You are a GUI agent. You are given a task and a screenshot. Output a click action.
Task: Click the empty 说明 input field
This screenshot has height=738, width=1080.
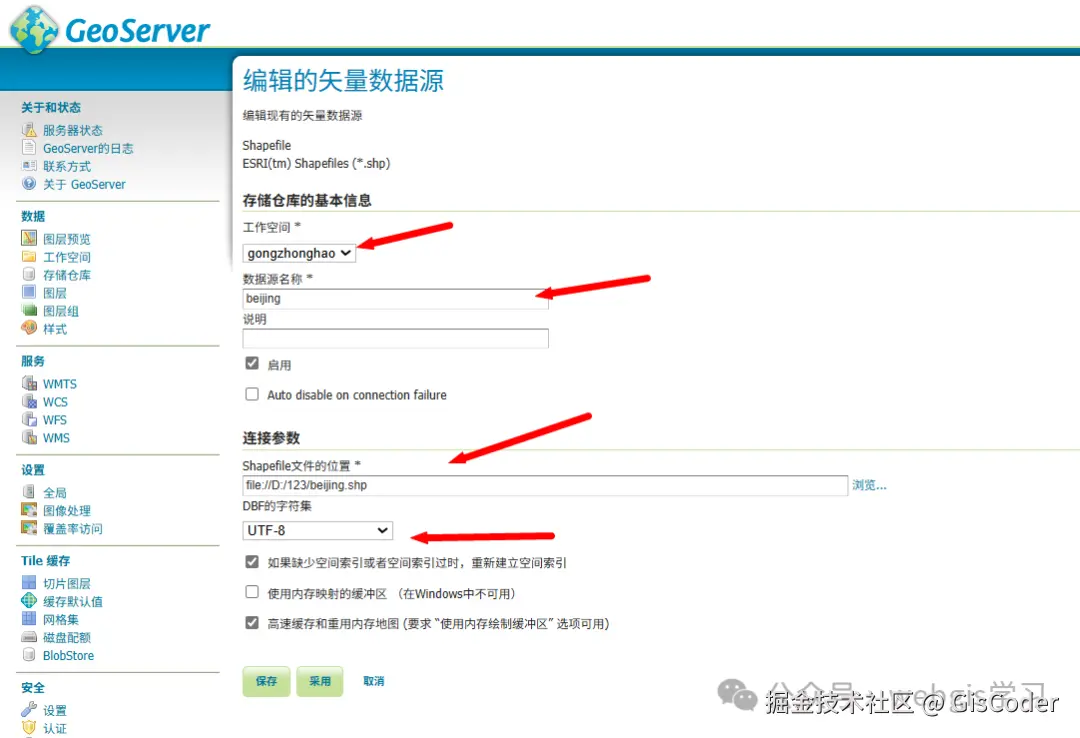point(395,338)
